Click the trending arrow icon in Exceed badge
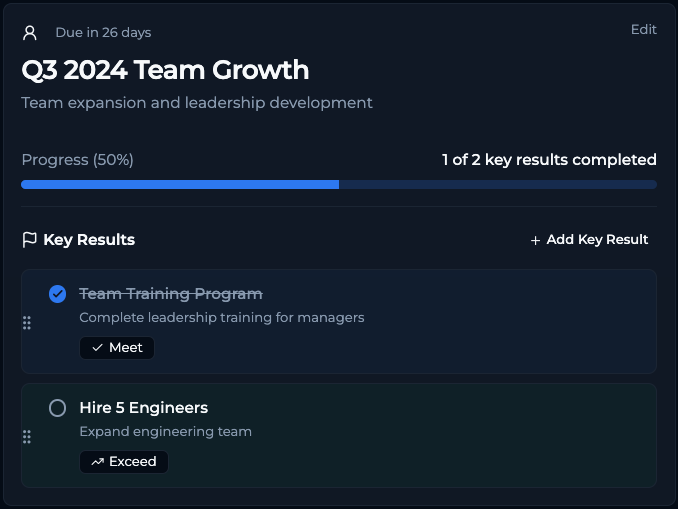Screen dimensions: 678x509 point(97,462)
